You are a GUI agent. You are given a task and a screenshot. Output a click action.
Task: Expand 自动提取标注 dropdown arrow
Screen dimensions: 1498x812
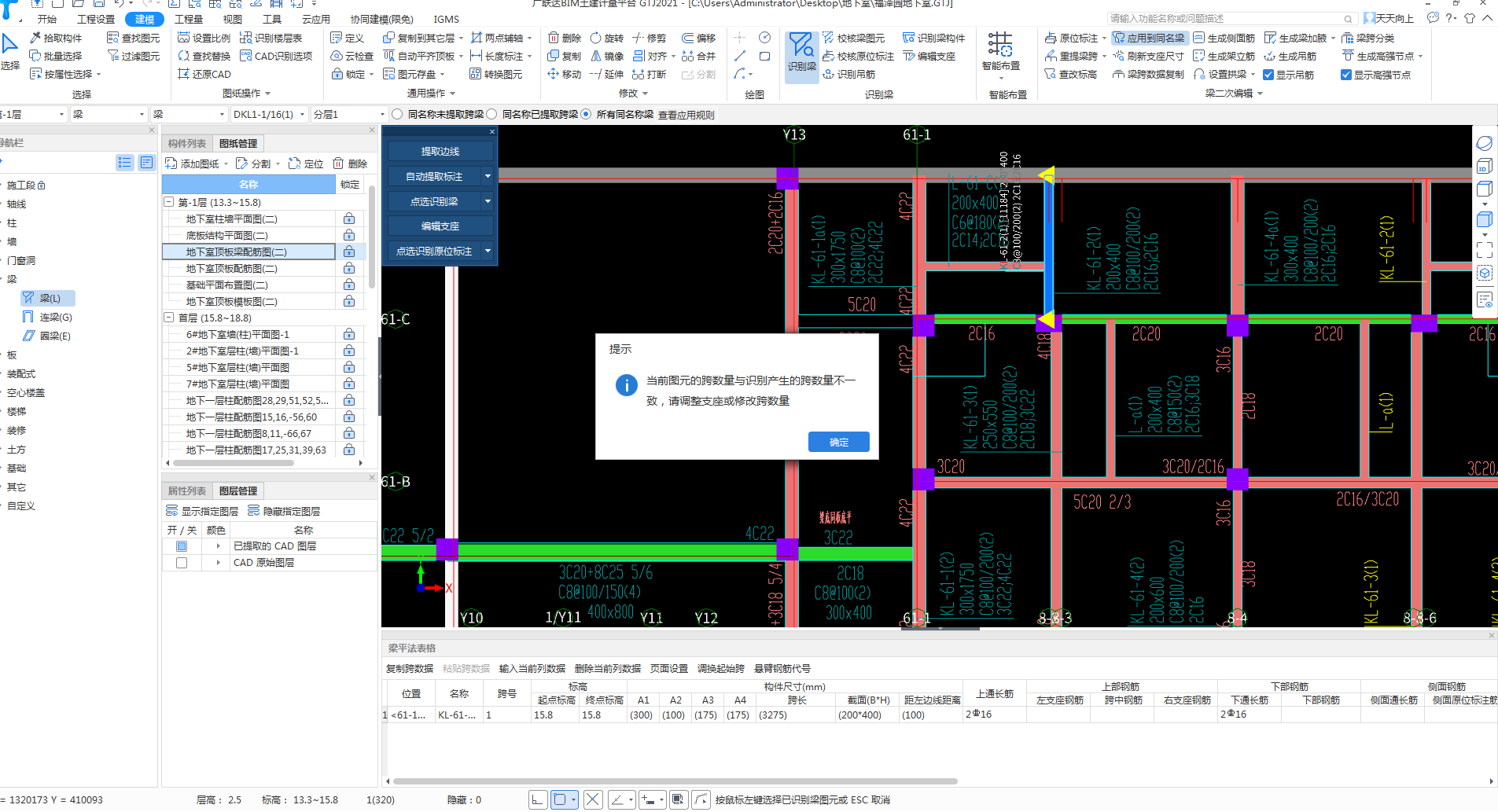pos(488,176)
